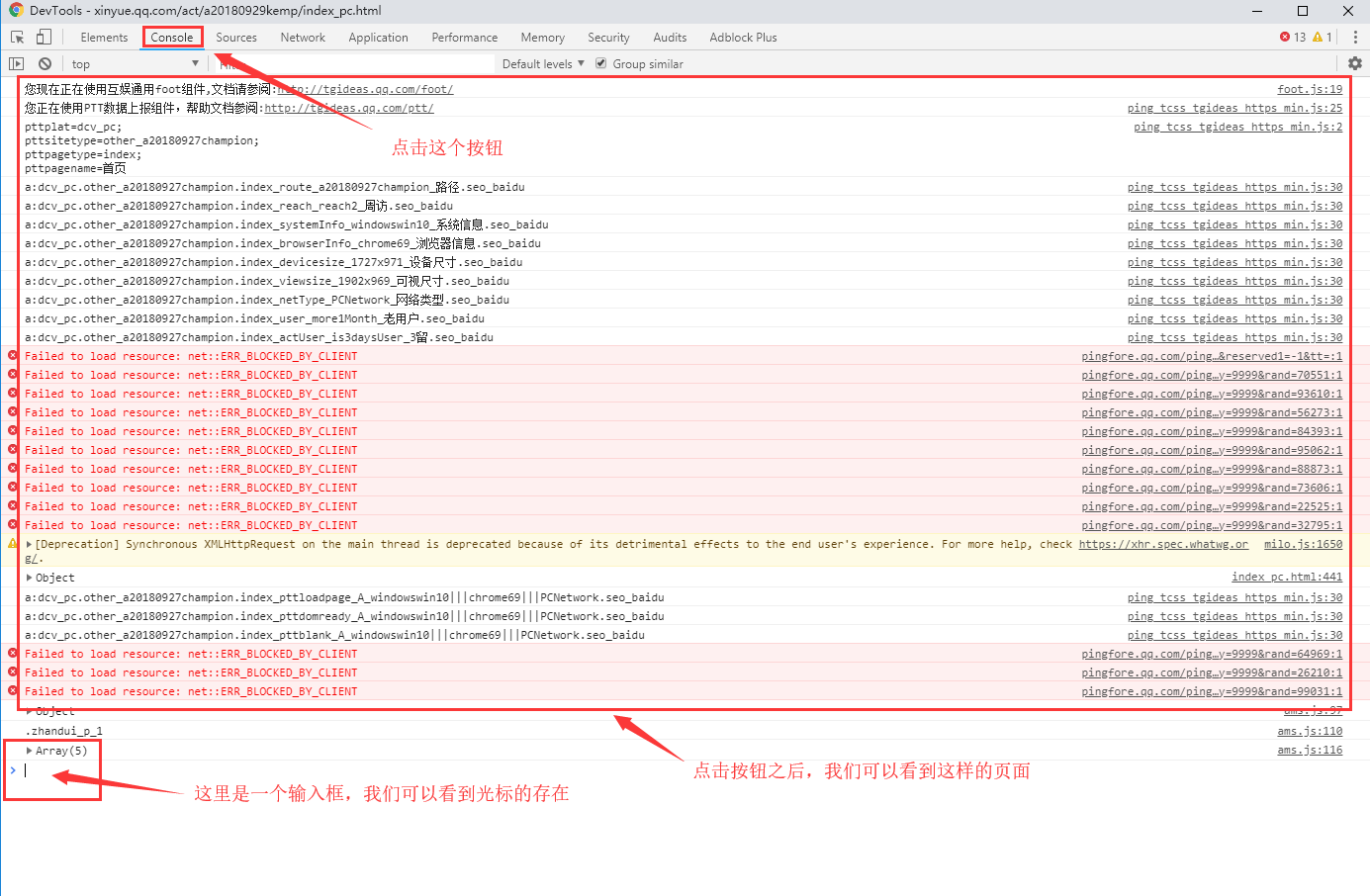1370x896 pixels.
Task: Toggle device toolbar icon
Action: [44, 38]
